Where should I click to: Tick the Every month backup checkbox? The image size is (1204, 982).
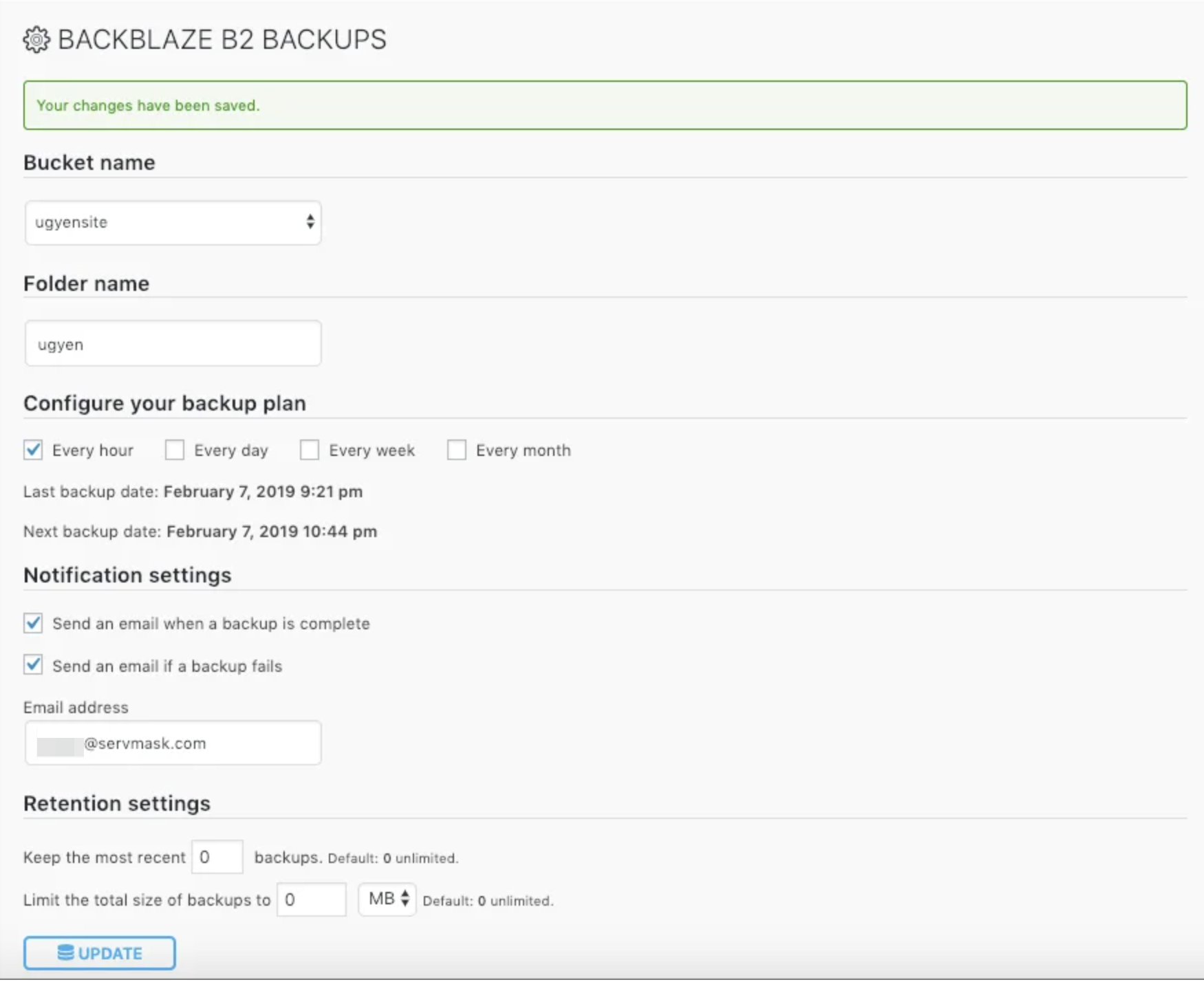point(457,450)
